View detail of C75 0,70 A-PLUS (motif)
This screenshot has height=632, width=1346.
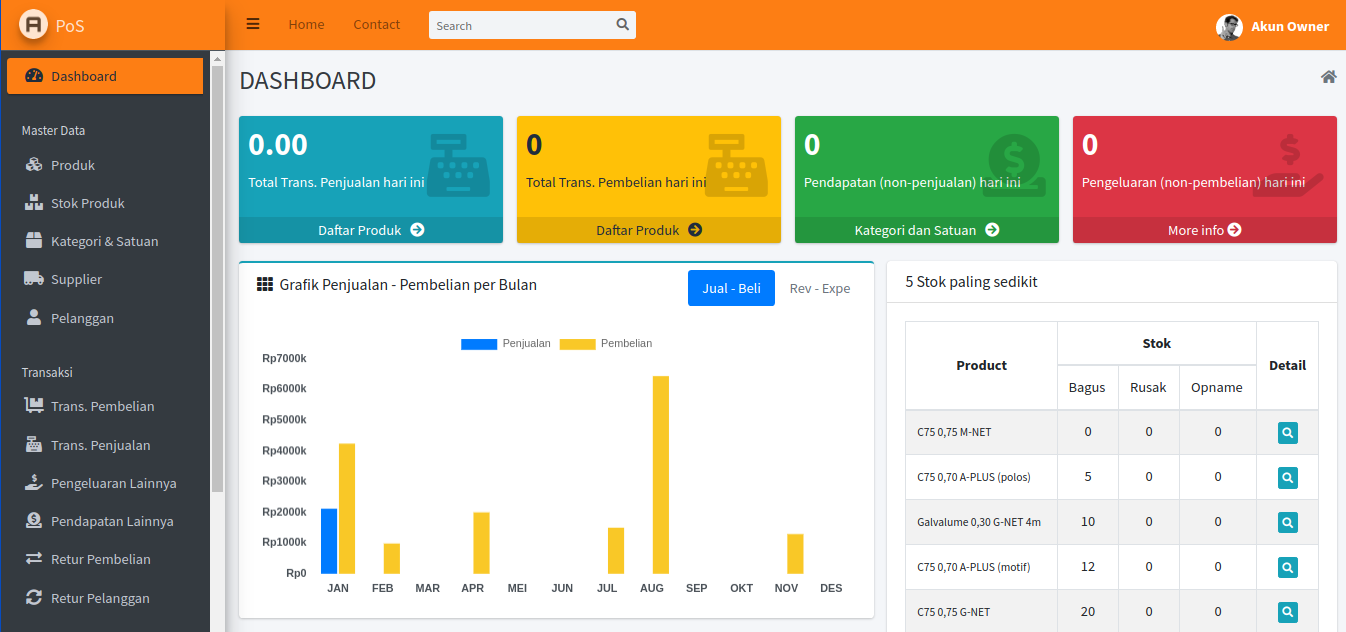point(1287,567)
